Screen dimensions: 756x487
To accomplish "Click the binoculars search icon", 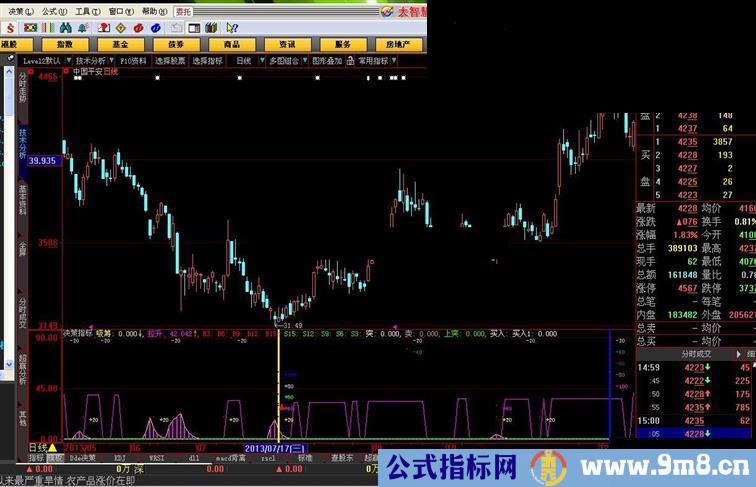I will 66,27.
